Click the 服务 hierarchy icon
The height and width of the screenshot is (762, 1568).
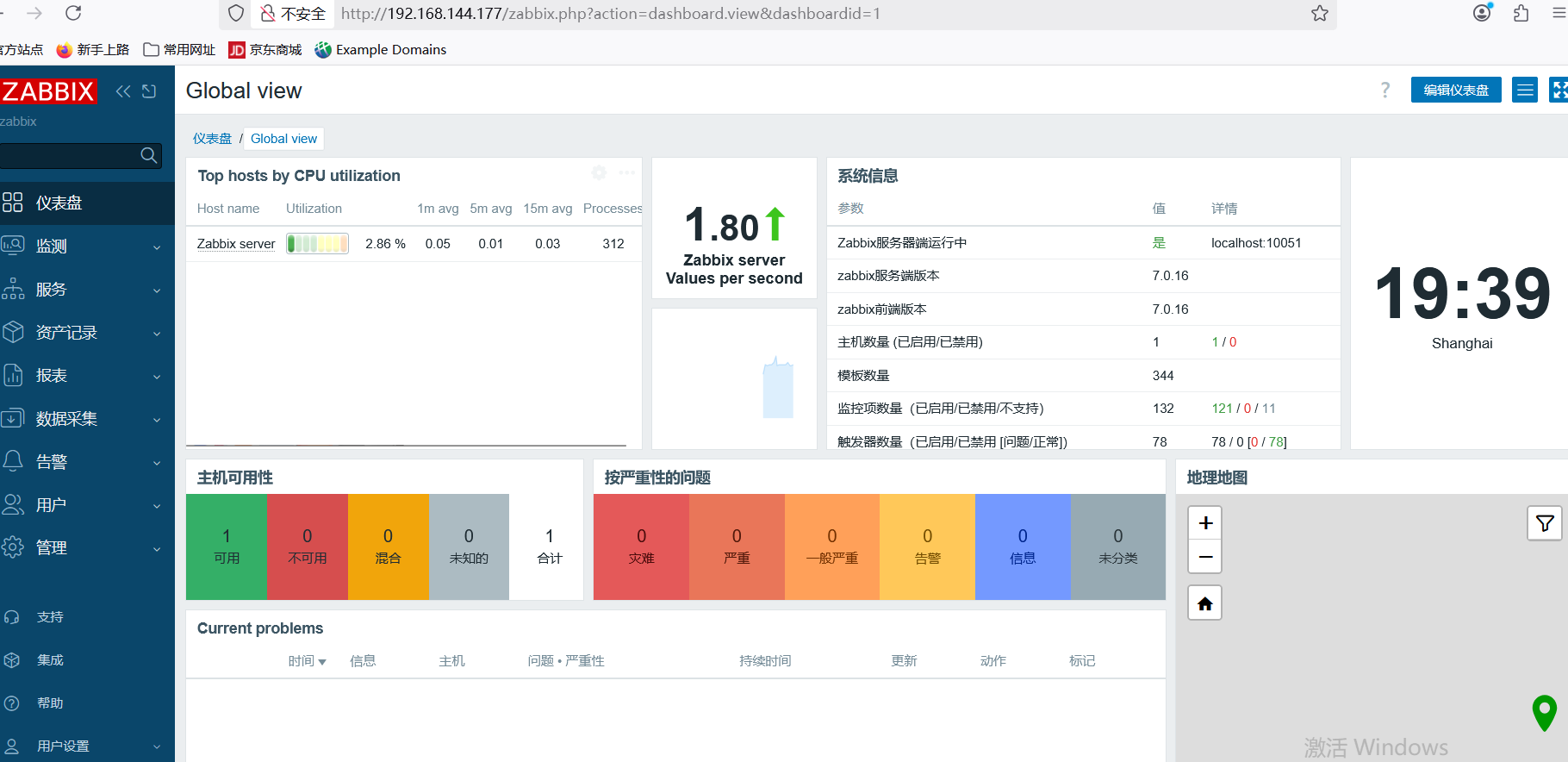pos(13,289)
